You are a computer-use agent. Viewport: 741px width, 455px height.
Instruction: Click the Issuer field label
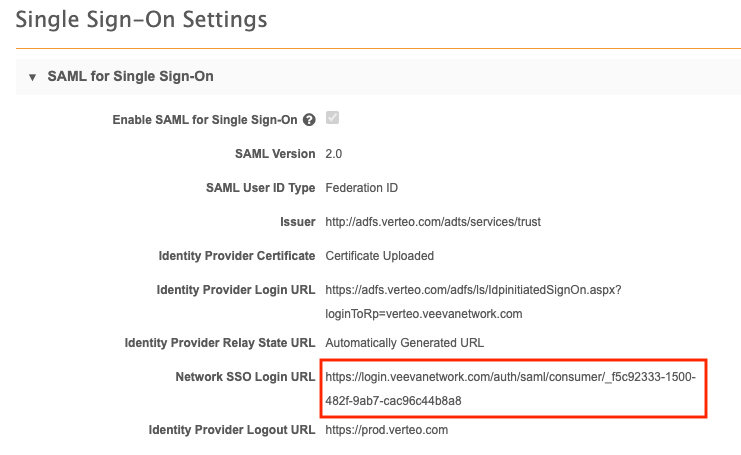pyautogui.click(x=298, y=221)
